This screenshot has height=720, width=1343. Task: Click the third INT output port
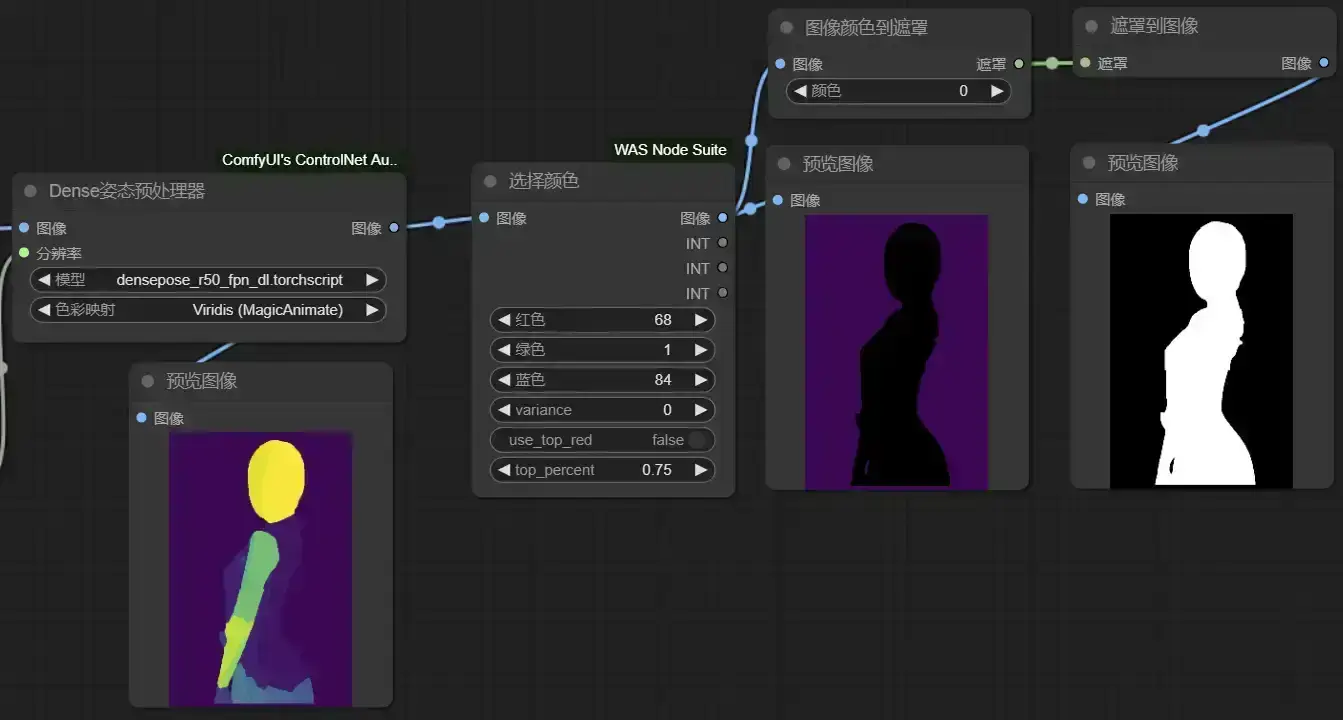click(x=722, y=293)
